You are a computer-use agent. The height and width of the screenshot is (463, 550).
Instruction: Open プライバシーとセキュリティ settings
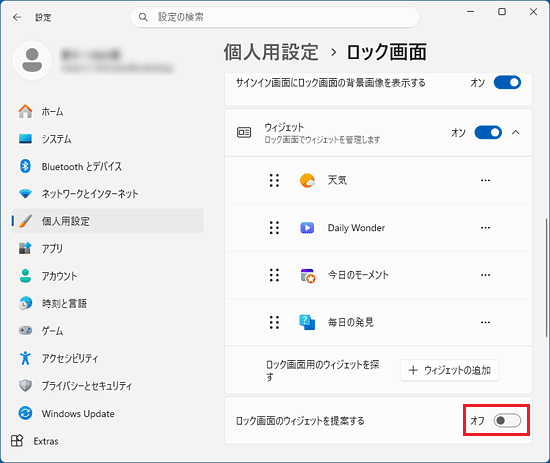point(108,385)
